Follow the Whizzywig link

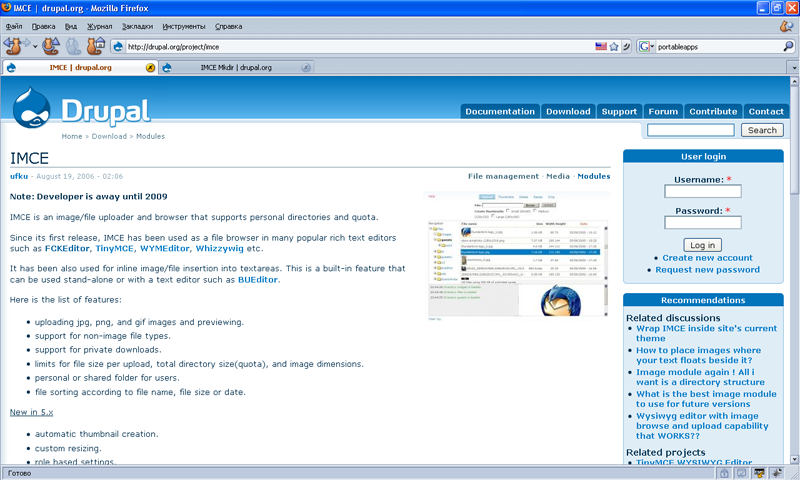pos(220,249)
